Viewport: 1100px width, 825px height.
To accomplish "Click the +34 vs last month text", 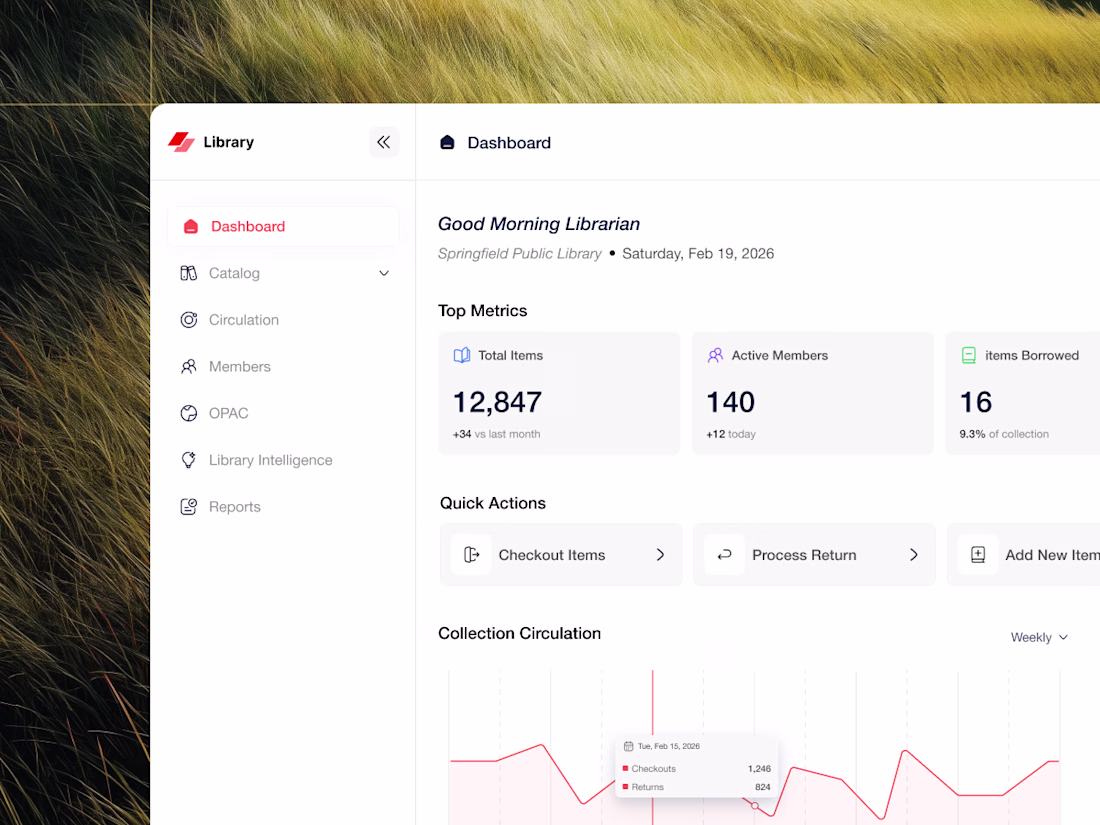I will (497, 434).
